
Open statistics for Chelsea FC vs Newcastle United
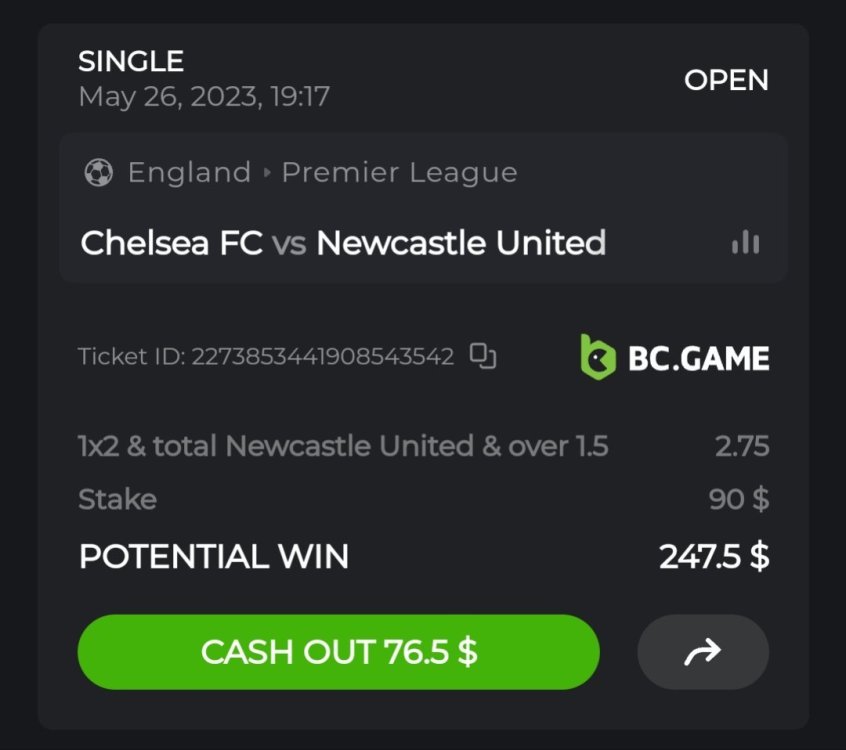[745, 243]
